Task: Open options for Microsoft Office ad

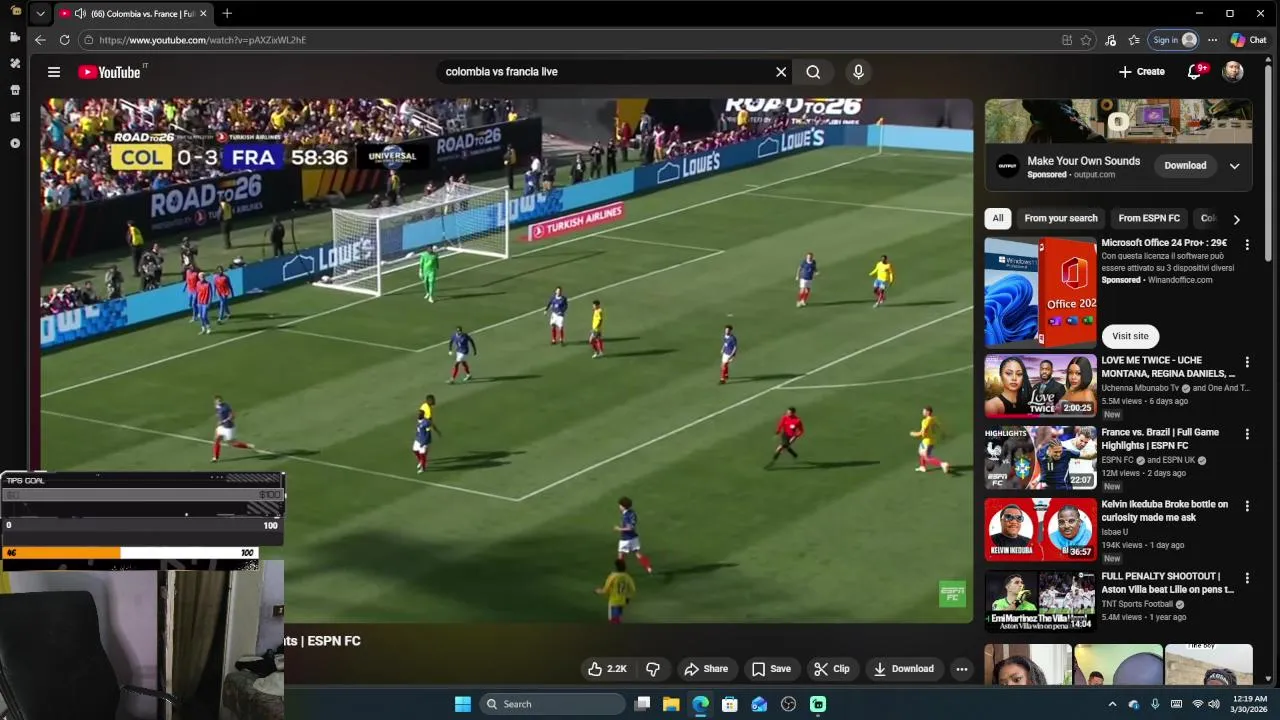Action: point(1246,244)
